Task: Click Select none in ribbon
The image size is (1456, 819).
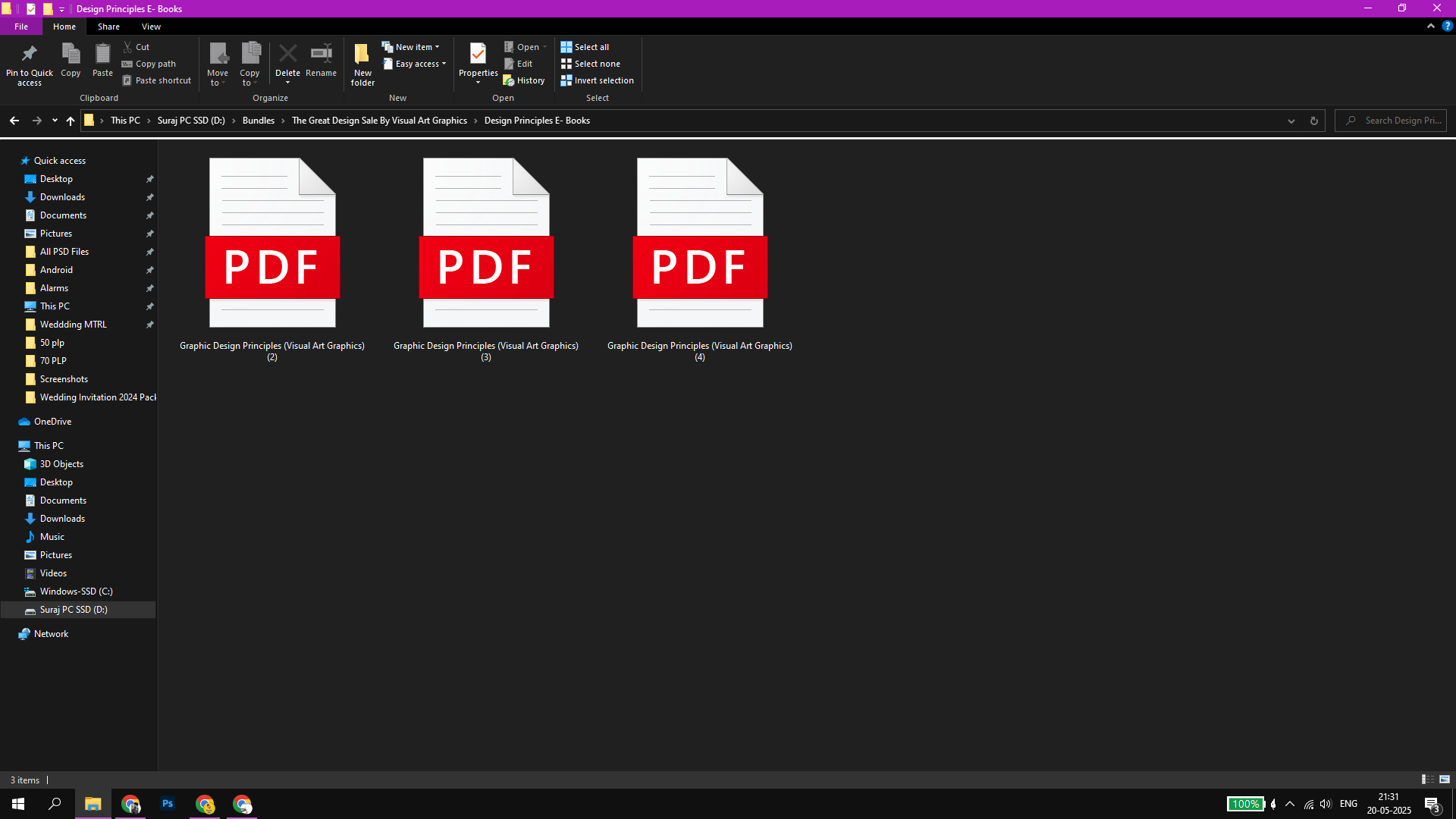Action: click(x=590, y=64)
